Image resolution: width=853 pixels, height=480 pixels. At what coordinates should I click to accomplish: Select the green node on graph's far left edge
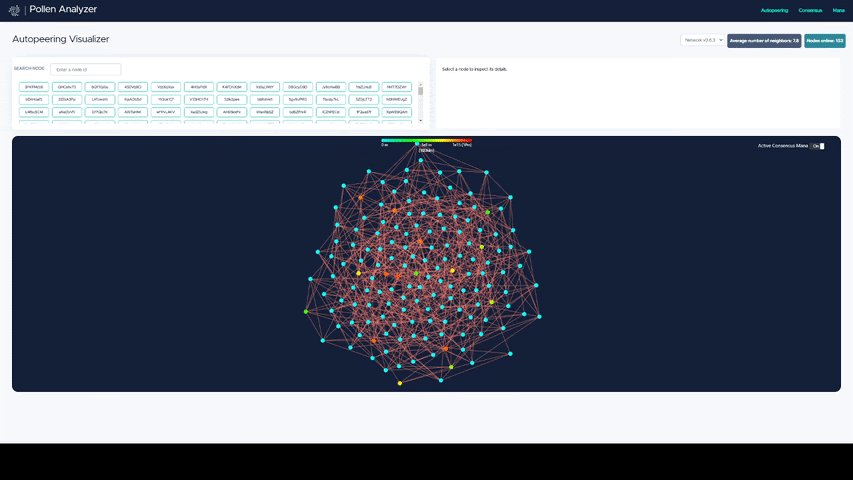click(306, 311)
